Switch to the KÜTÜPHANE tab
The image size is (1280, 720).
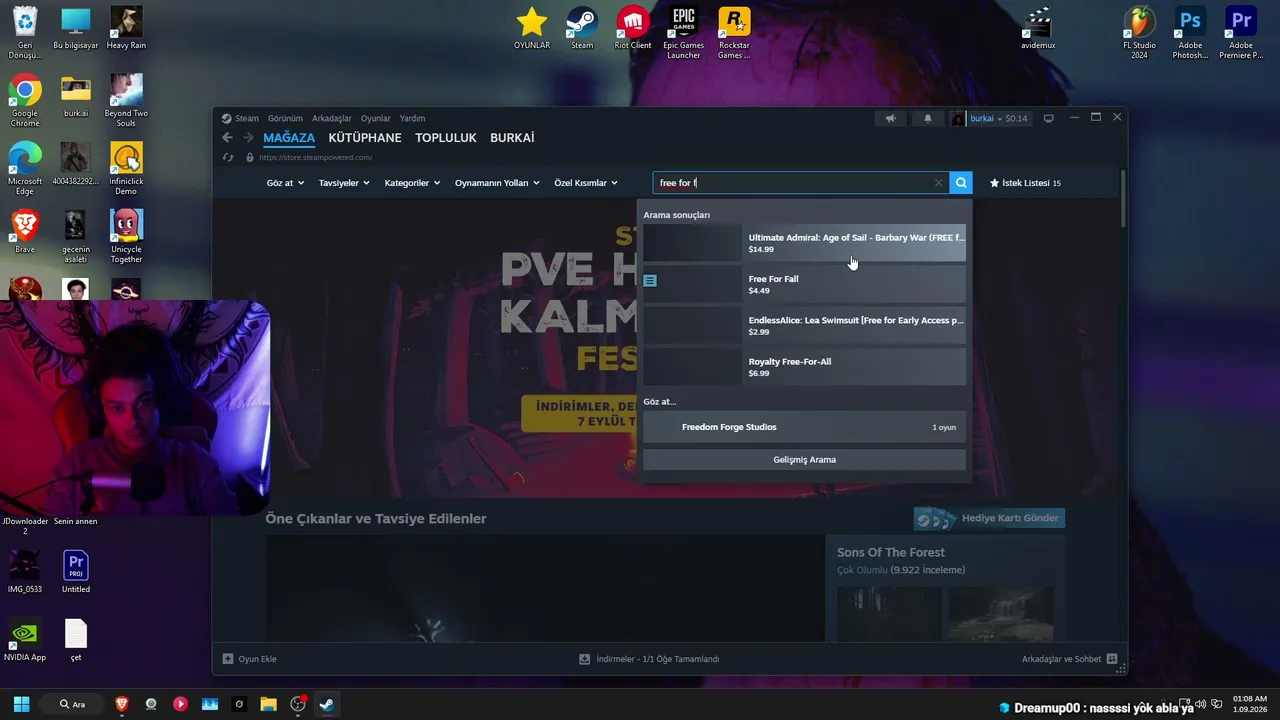(x=365, y=138)
